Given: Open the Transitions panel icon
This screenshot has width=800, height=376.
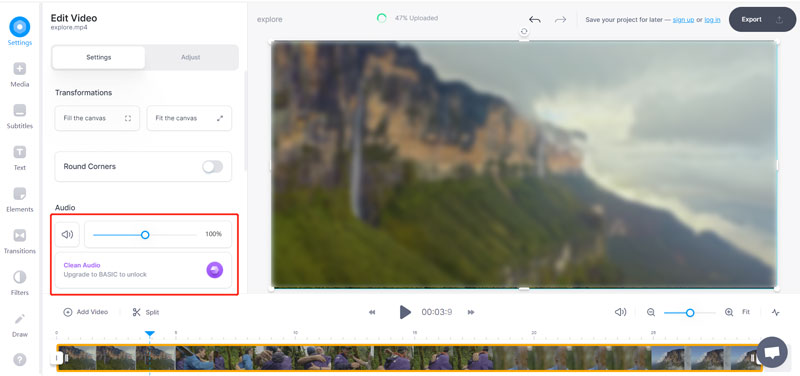Looking at the screenshot, I should point(19,235).
